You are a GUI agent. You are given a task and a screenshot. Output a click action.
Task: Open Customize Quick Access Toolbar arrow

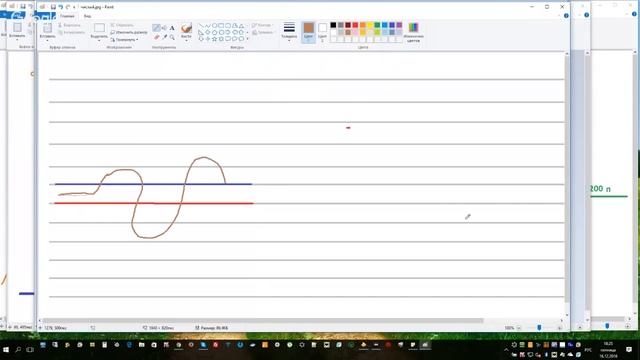[x=74, y=7]
